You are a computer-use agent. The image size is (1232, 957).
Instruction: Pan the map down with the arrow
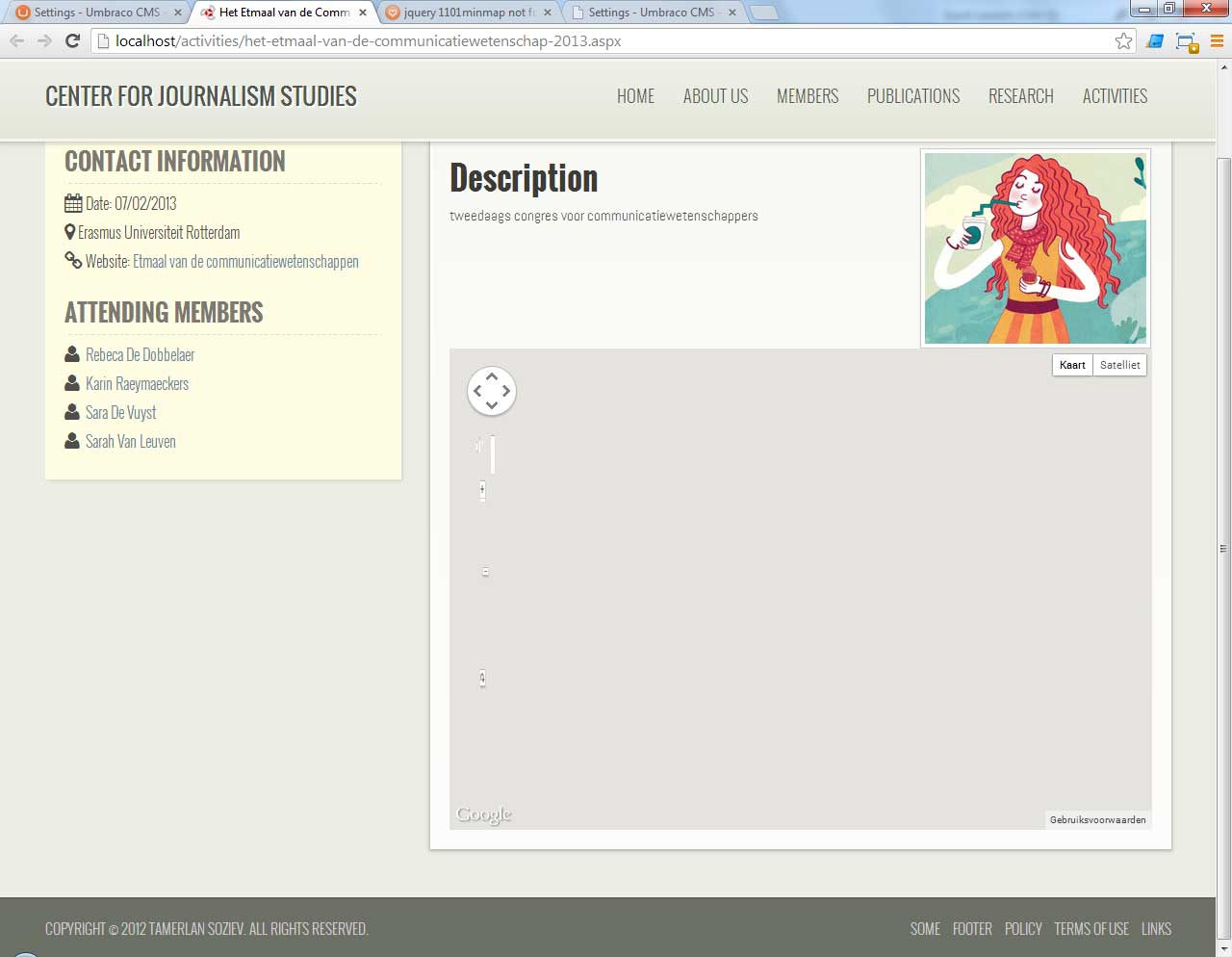(492, 405)
